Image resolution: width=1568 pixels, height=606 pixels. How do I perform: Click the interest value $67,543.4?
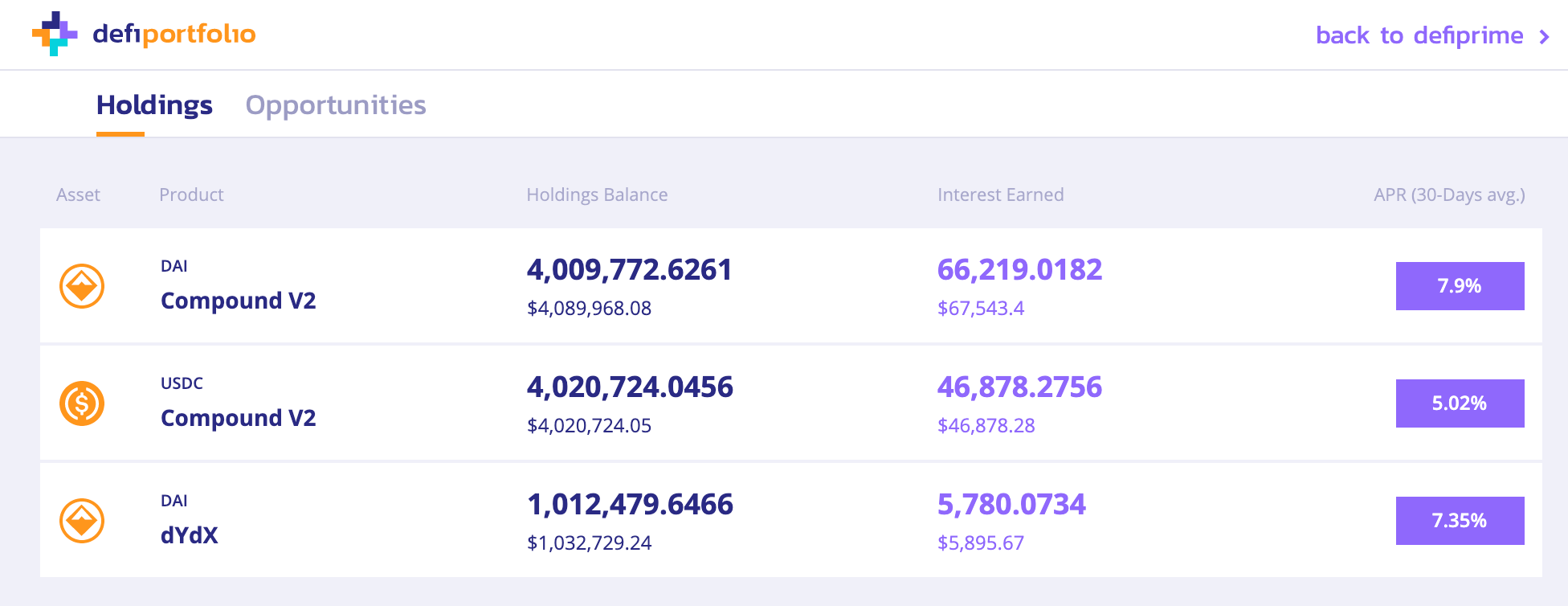981,309
